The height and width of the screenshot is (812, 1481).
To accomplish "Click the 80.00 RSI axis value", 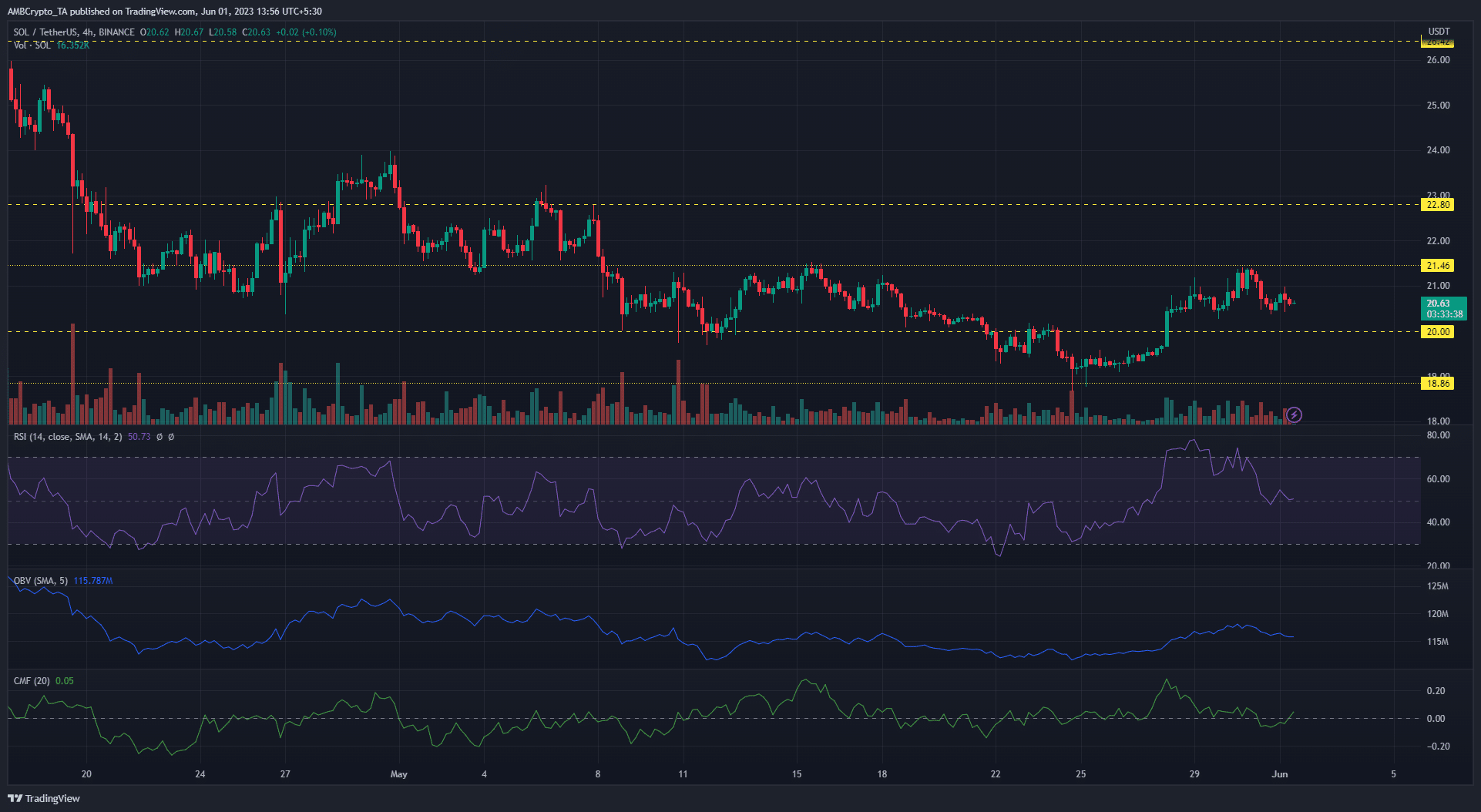I will coord(1438,435).
